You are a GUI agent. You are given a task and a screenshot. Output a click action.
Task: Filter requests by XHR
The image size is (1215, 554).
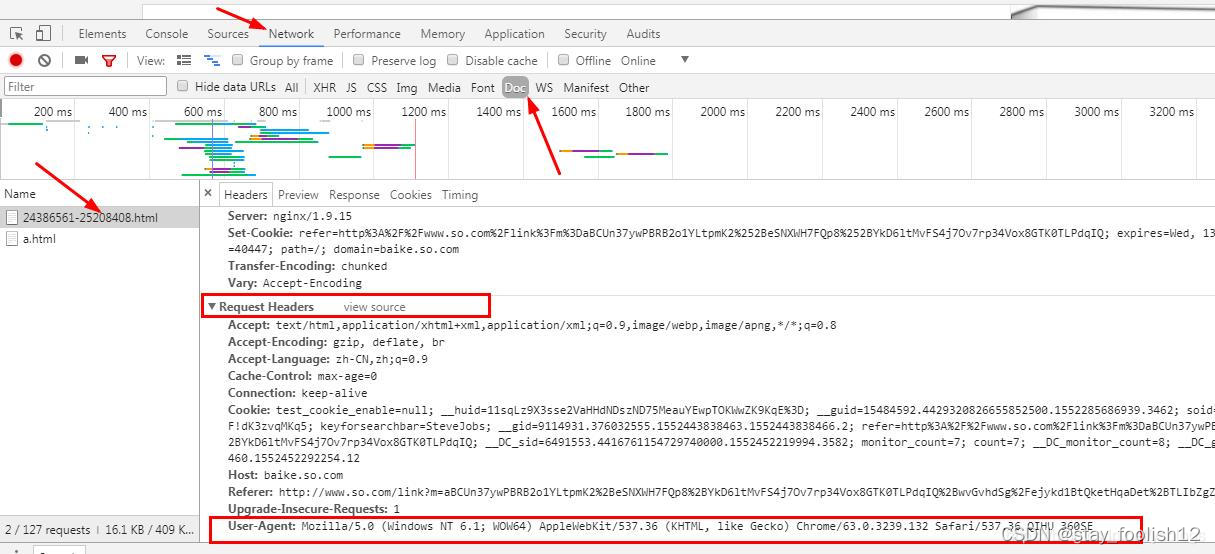[325, 88]
